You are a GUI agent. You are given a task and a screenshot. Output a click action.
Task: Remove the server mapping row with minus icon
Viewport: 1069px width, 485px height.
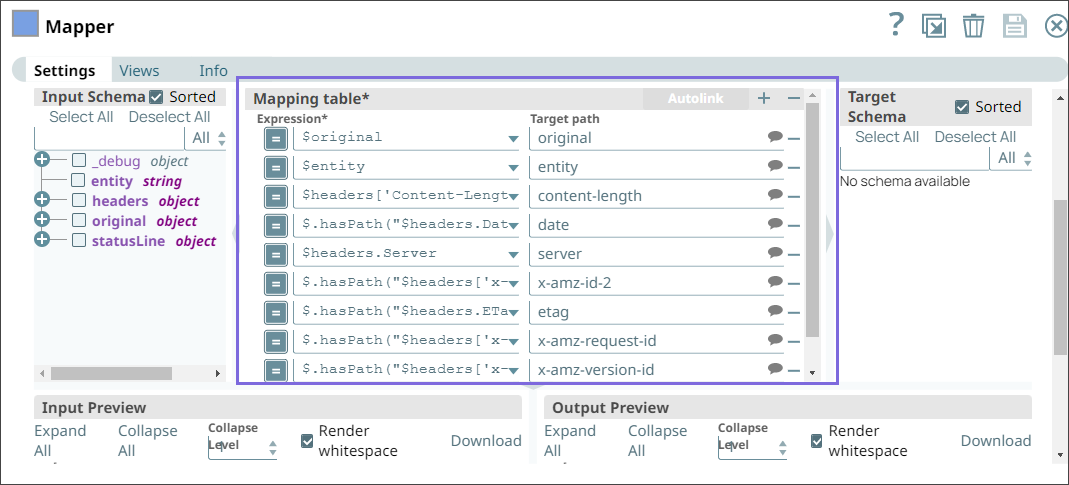click(x=794, y=254)
